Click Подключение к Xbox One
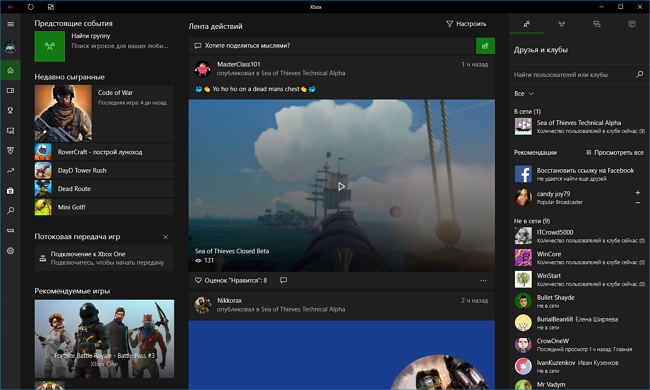The height and width of the screenshot is (390, 650). coord(104,258)
